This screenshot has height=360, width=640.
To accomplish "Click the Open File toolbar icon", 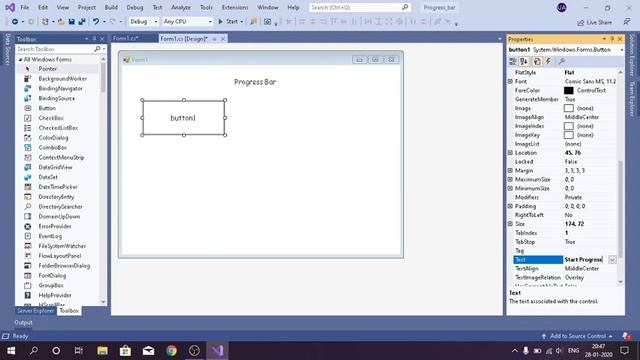I will 61,22.
